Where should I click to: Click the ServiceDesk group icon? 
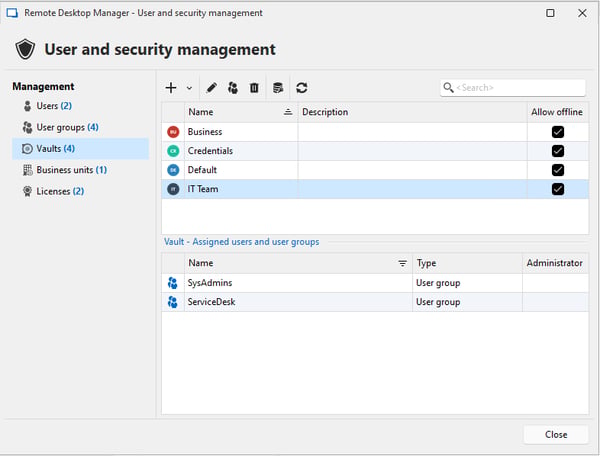173,302
